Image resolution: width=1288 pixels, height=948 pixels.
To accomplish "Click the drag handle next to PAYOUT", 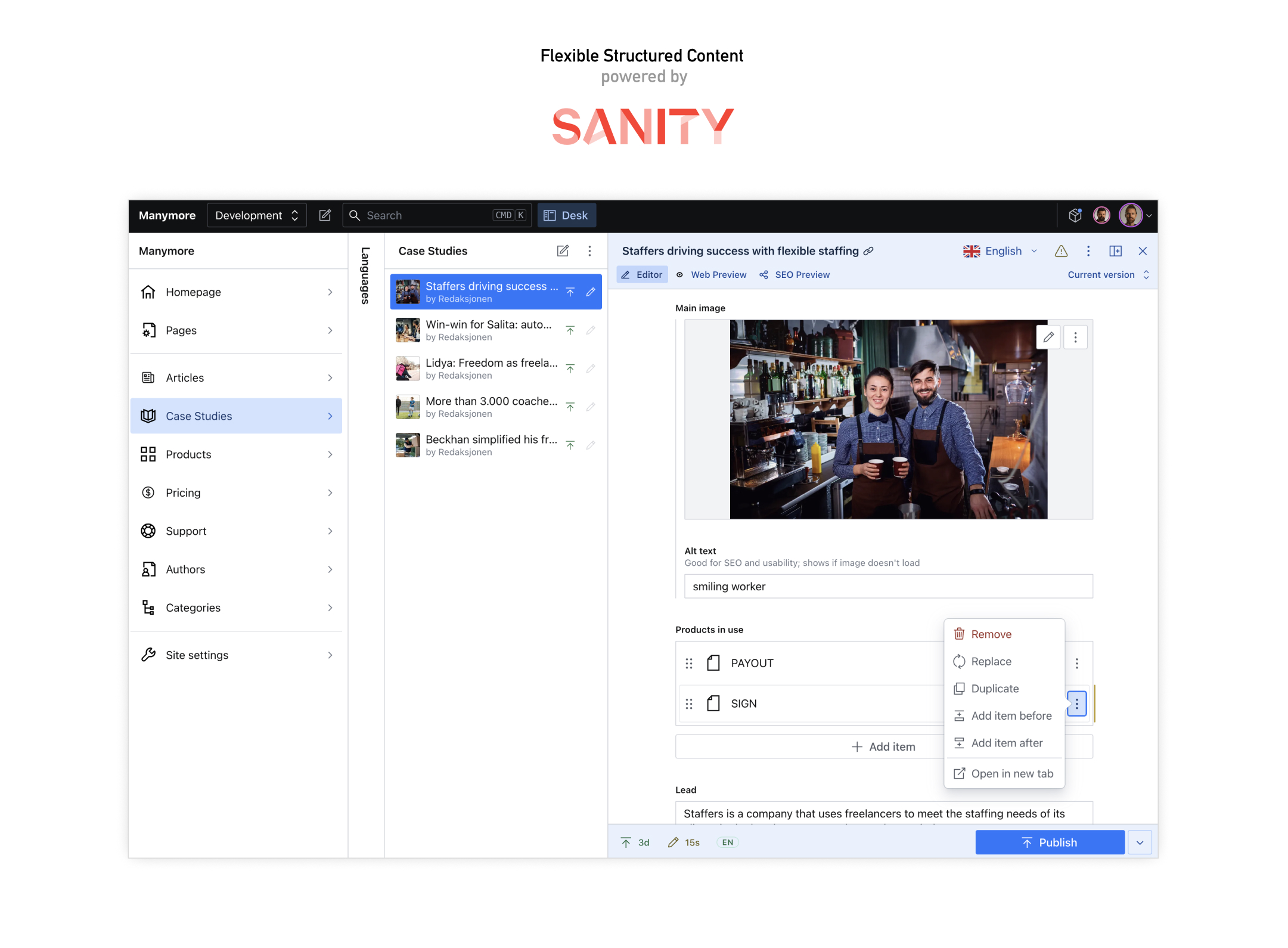I will point(689,662).
